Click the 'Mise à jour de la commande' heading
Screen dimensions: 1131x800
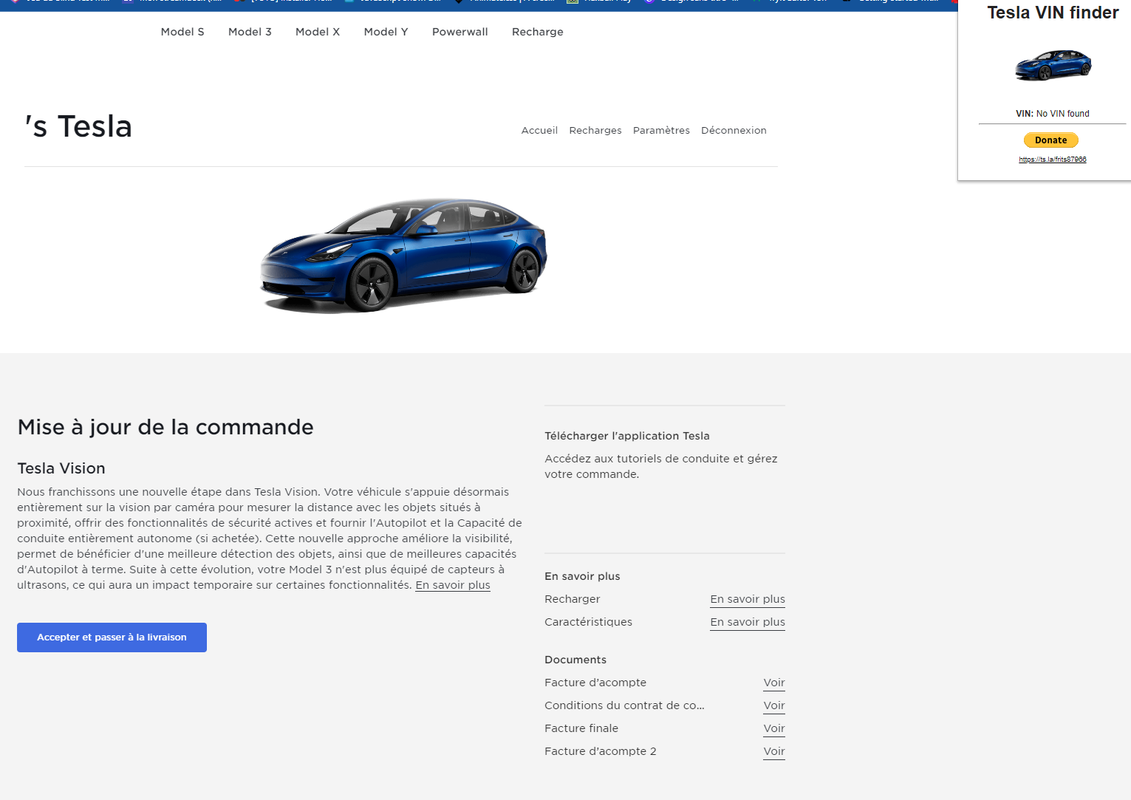pos(165,427)
